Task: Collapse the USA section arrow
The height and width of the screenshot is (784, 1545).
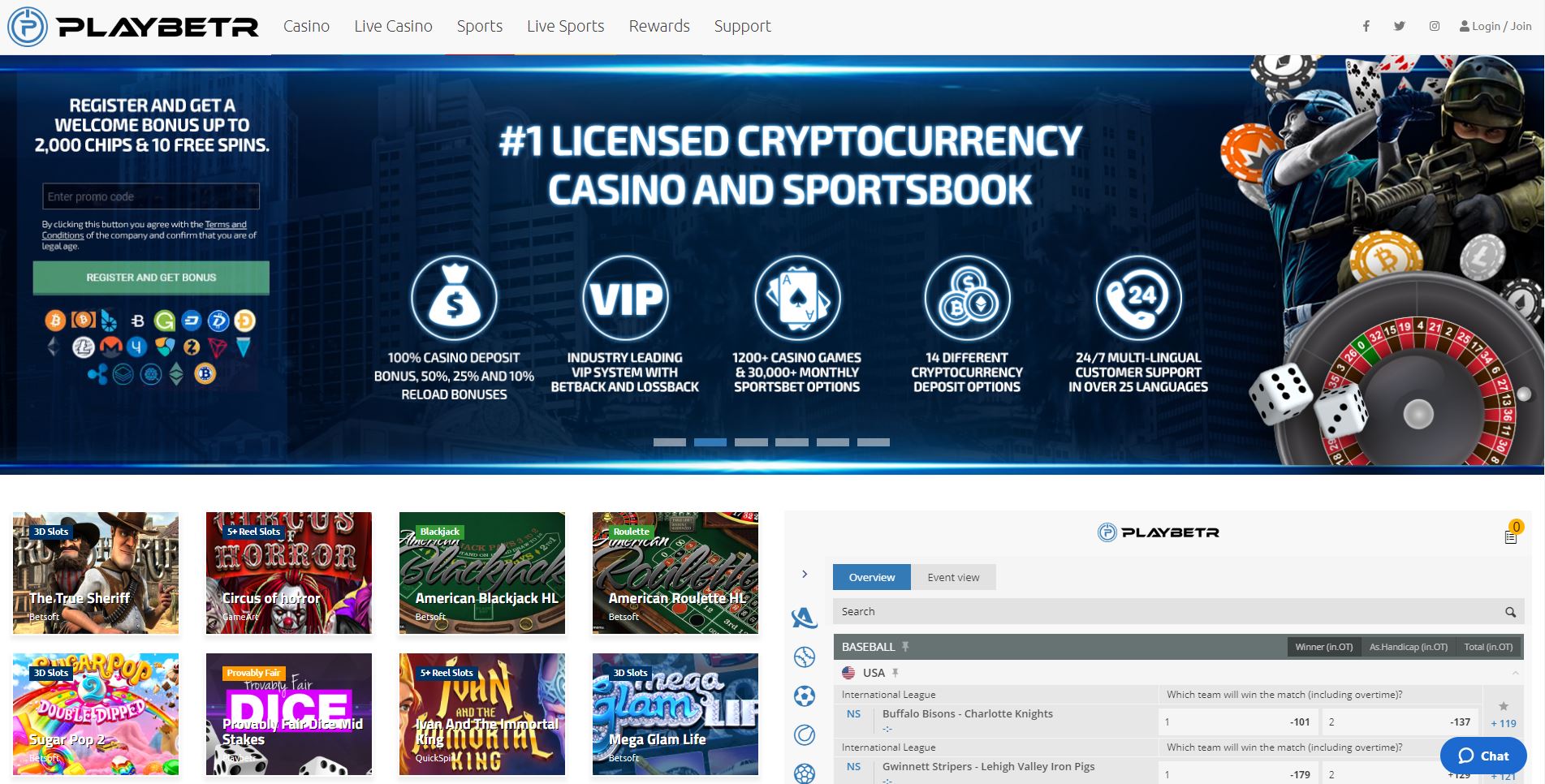Action: coord(1516,673)
